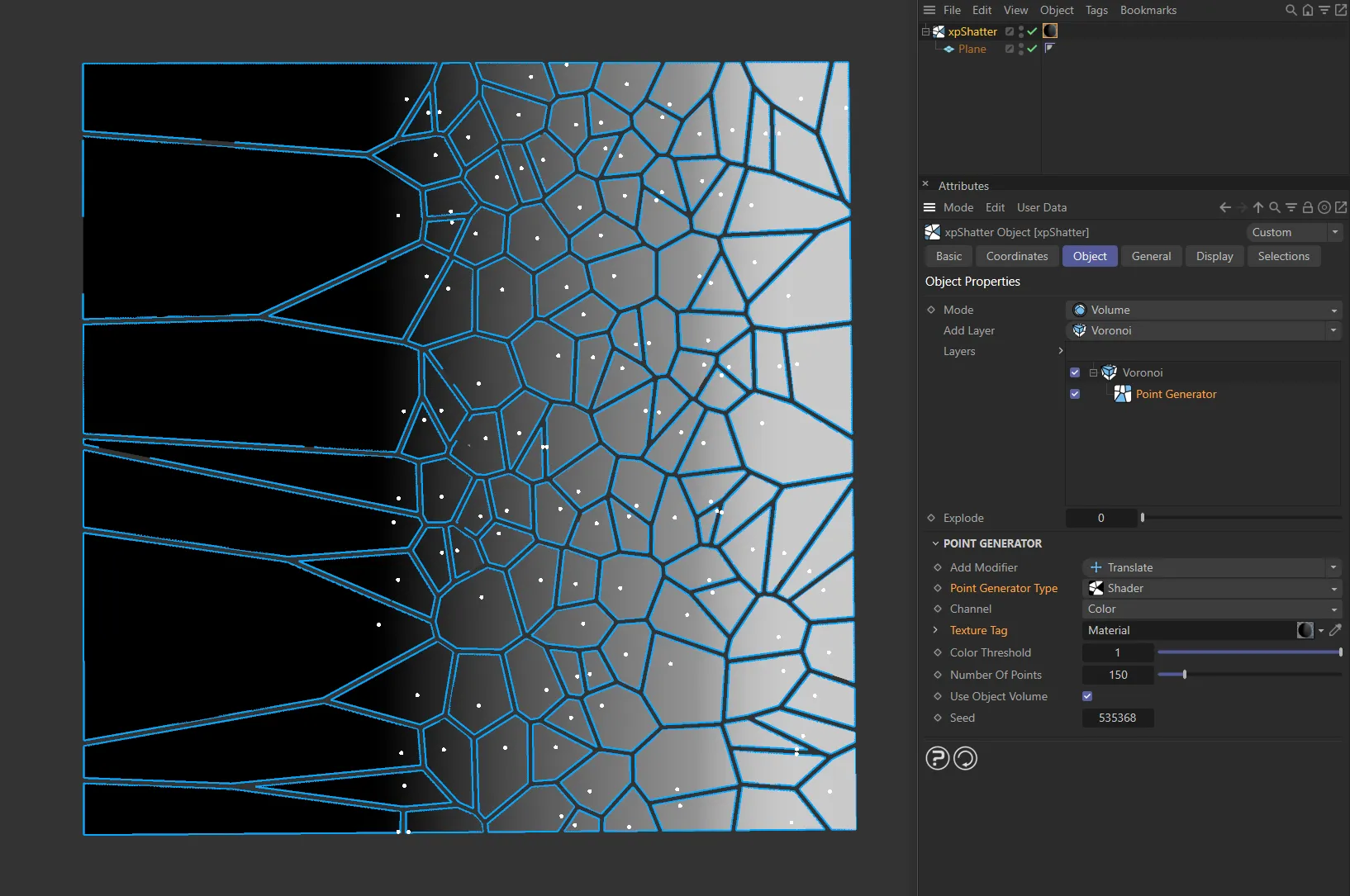Click the Seed value field showing 535368
Image resolution: width=1350 pixels, height=896 pixels.
click(x=1117, y=718)
